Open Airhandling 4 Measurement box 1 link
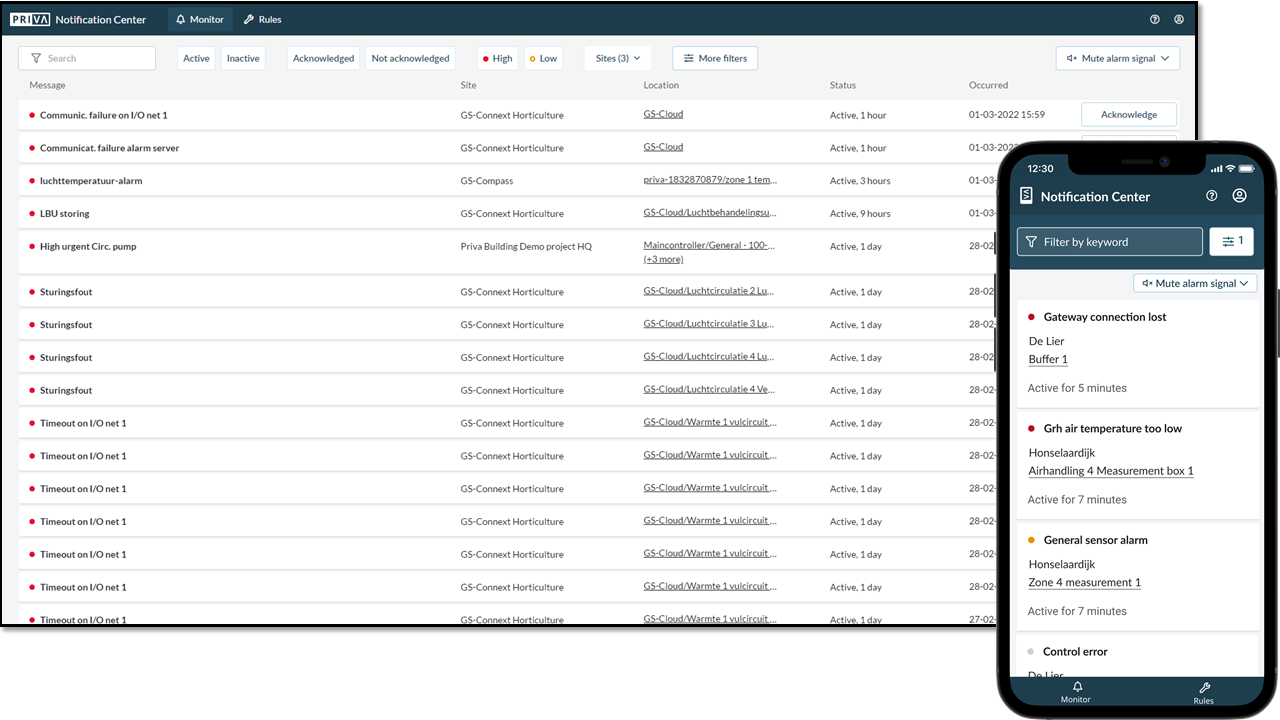Screen dimensions: 1280x720 (x=1111, y=471)
